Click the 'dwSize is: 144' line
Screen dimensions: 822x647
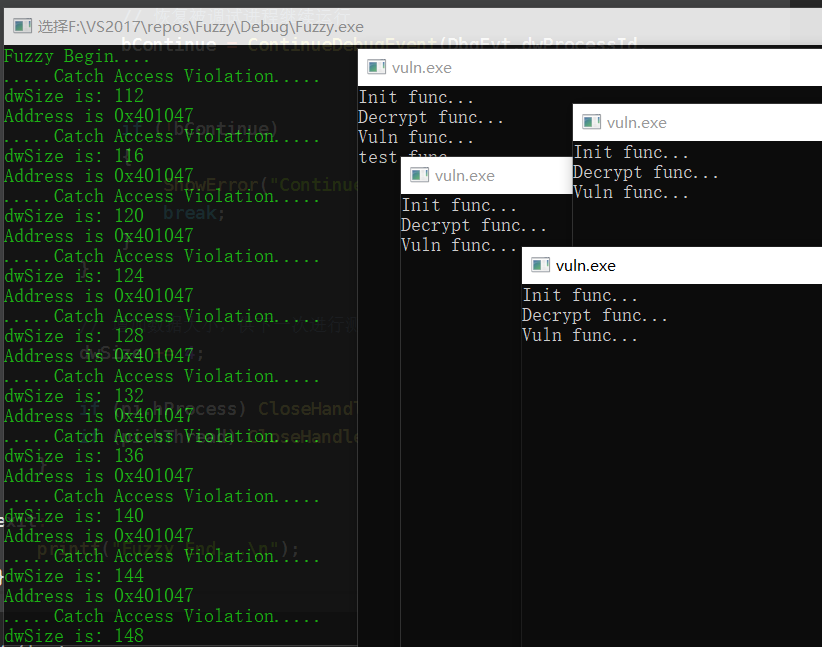[74, 576]
